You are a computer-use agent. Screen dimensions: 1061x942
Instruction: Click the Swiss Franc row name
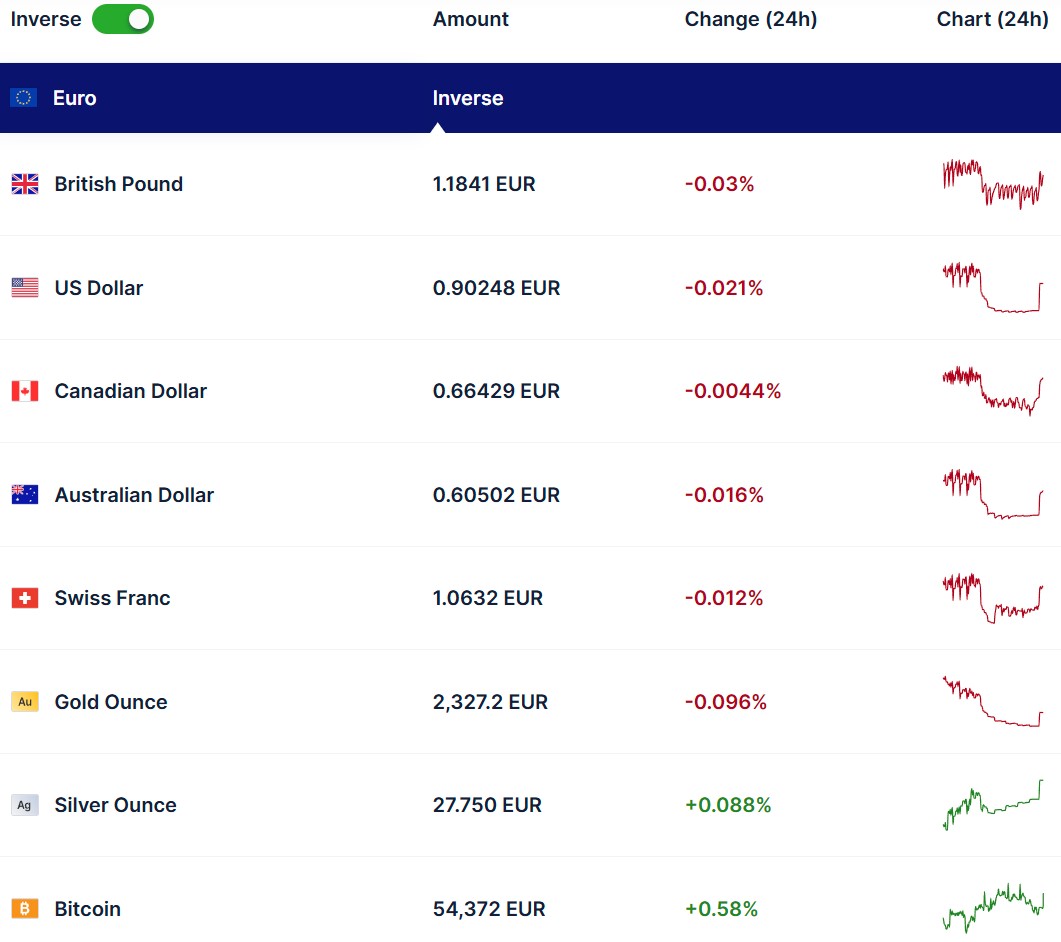(x=112, y=598)
